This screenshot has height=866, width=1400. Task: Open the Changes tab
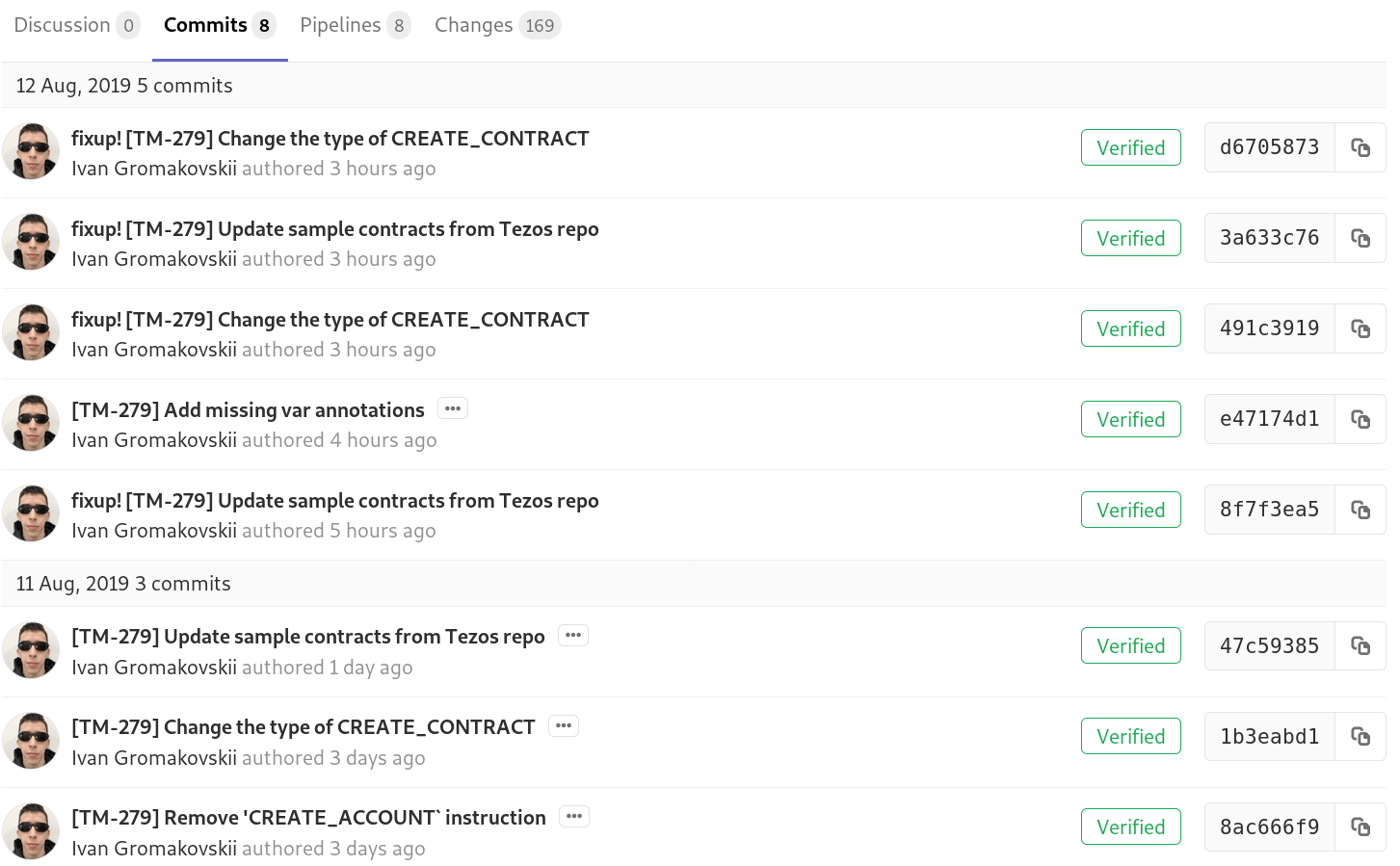click(497, 25)
